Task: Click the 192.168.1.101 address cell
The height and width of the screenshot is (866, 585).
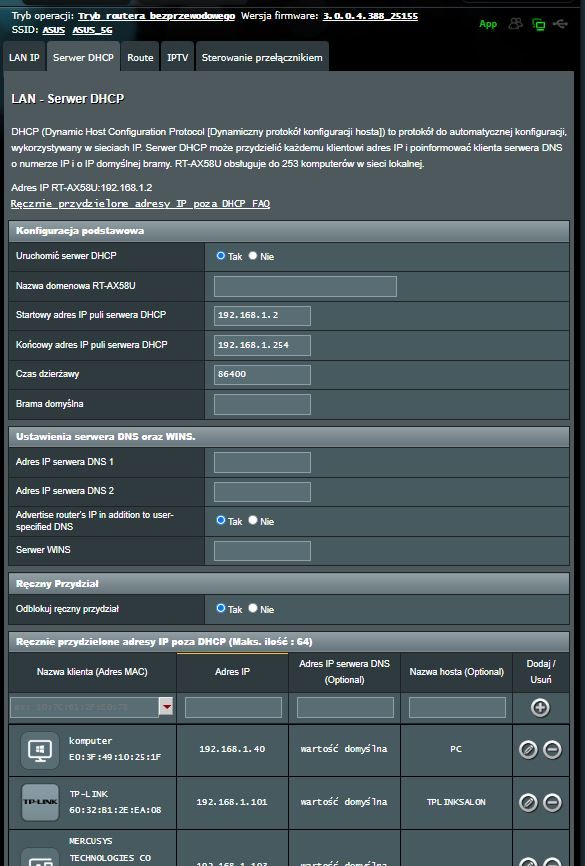Action: click(x=232, y=801)
